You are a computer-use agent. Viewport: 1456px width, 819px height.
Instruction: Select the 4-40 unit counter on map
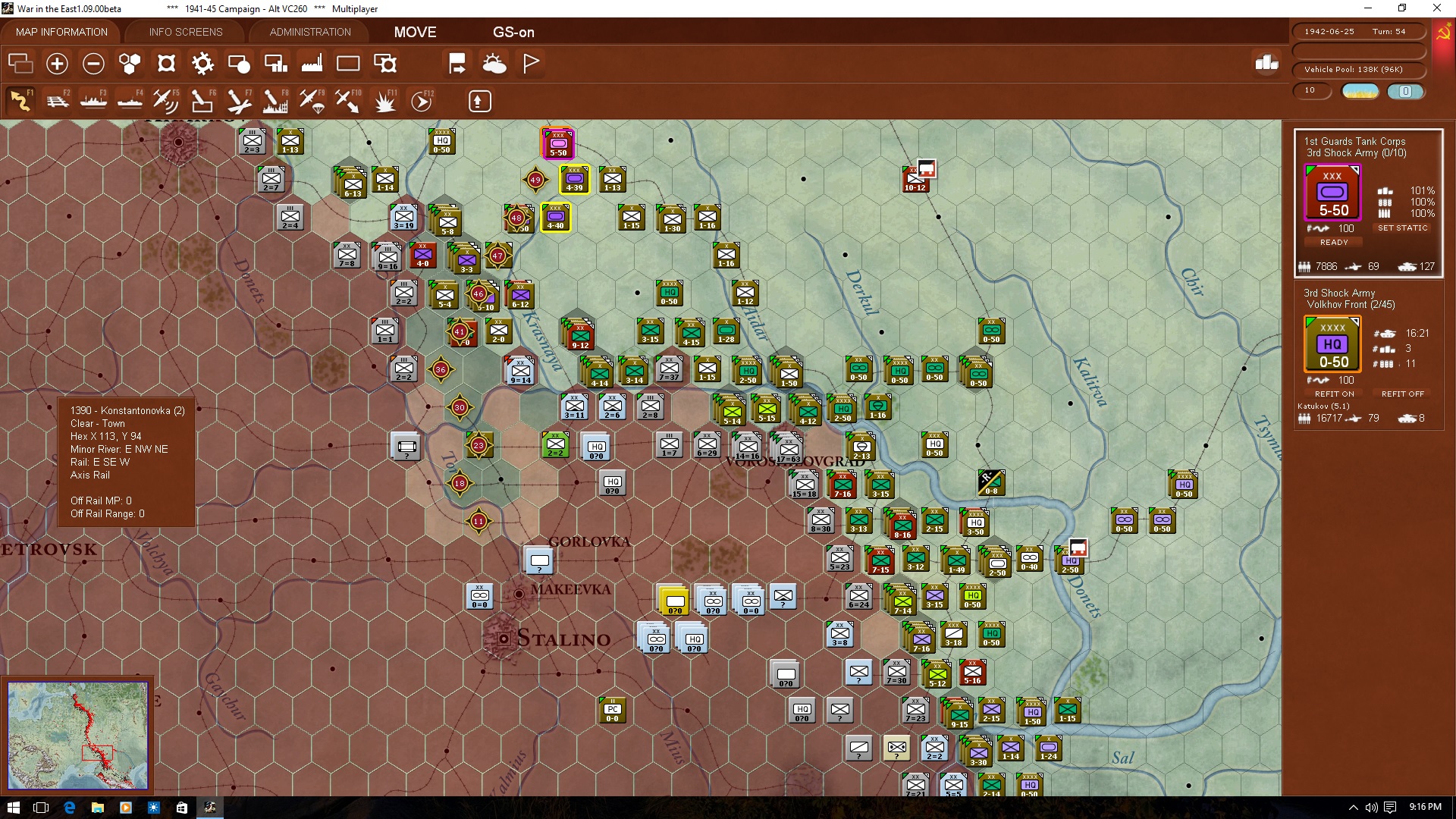pos(556,218)
